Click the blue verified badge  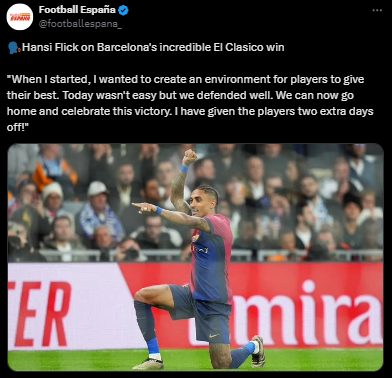point(124,10)
